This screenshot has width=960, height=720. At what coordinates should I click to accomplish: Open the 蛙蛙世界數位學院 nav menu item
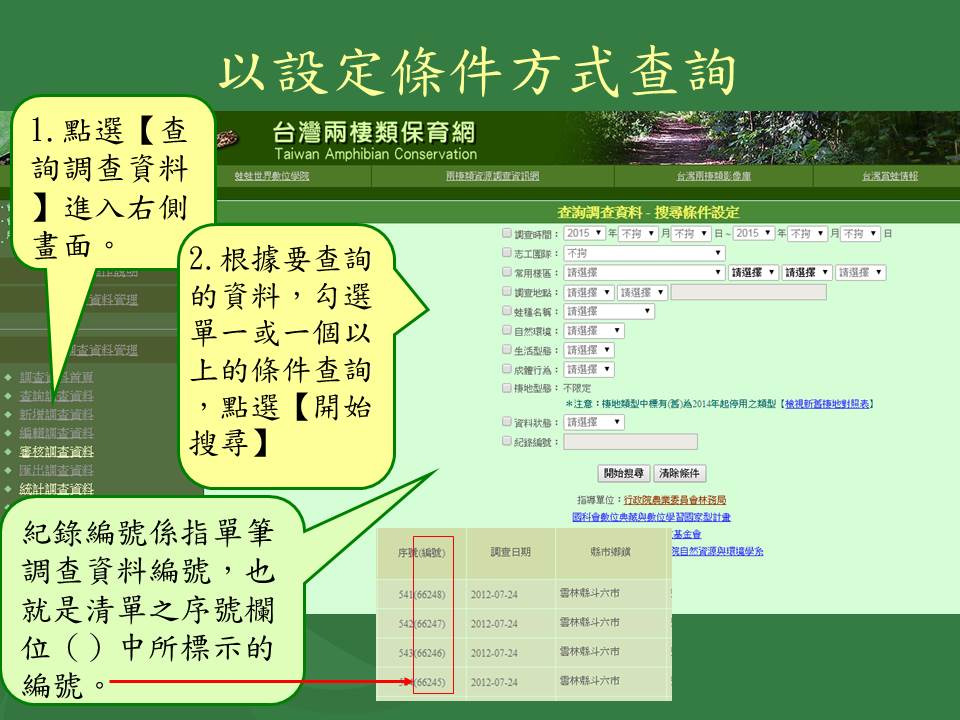(x=272, y=176)
